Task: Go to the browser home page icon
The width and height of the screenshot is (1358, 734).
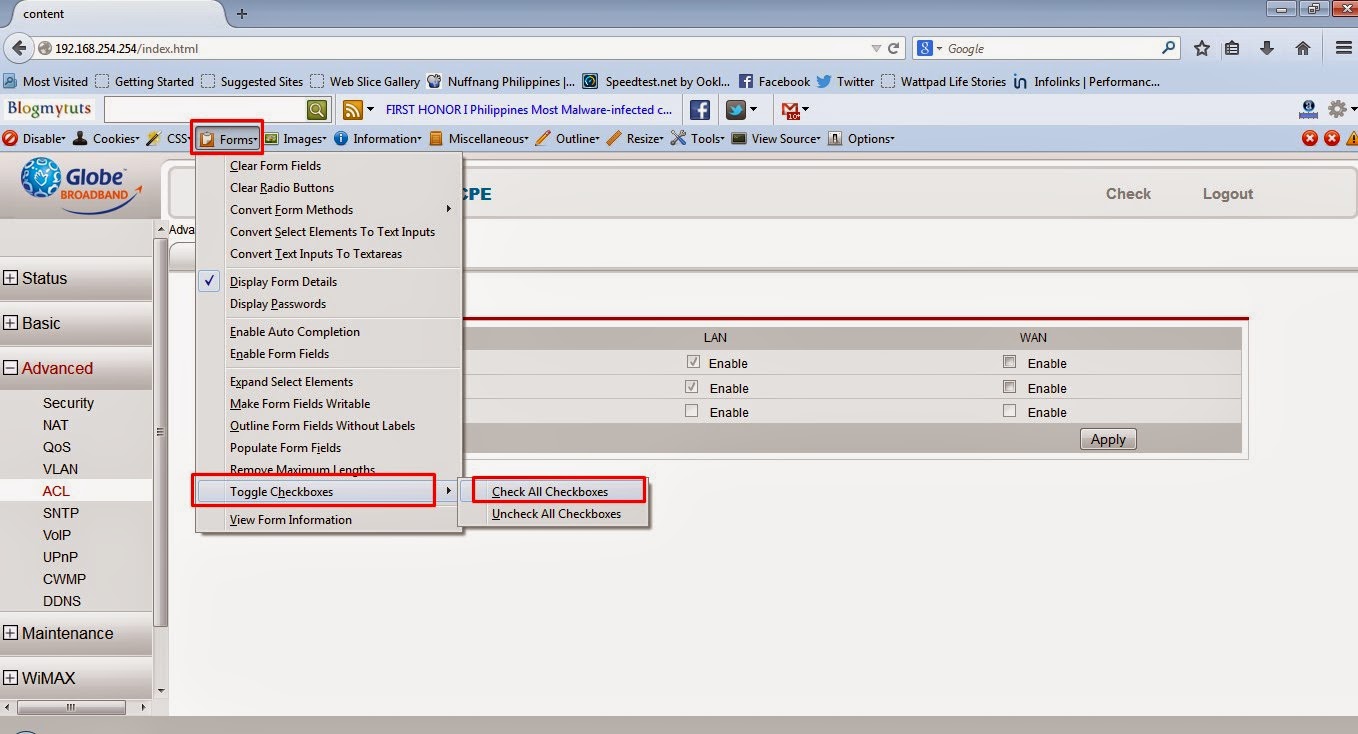Action: [1303, 48]
